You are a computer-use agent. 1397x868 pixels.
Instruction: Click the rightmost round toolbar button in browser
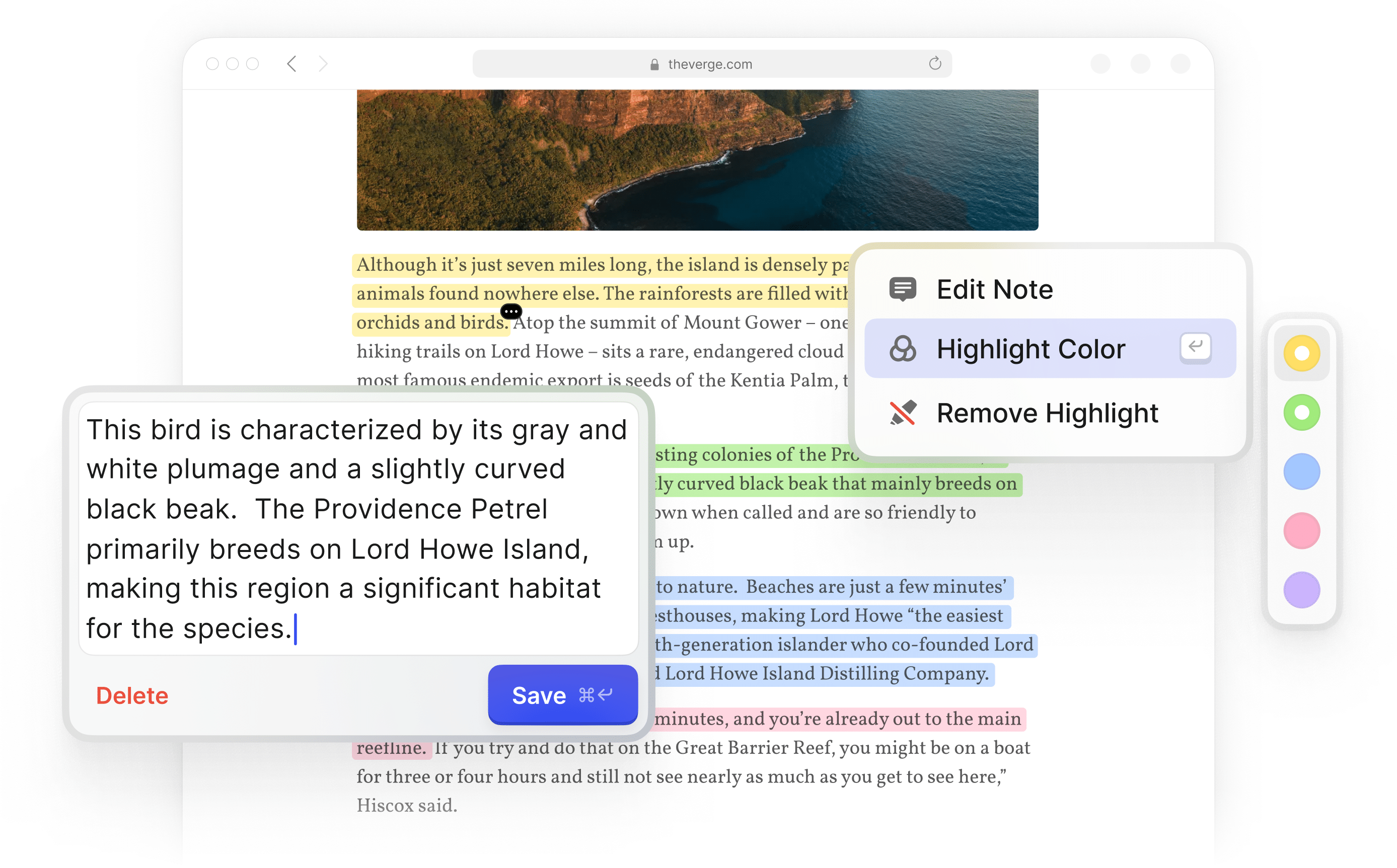1180,64
